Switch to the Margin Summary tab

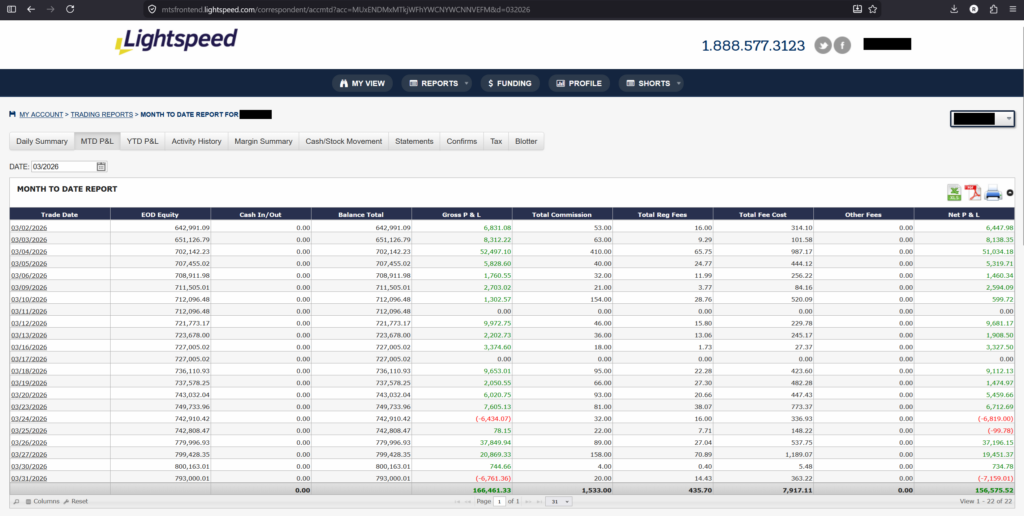click(263, 141)
